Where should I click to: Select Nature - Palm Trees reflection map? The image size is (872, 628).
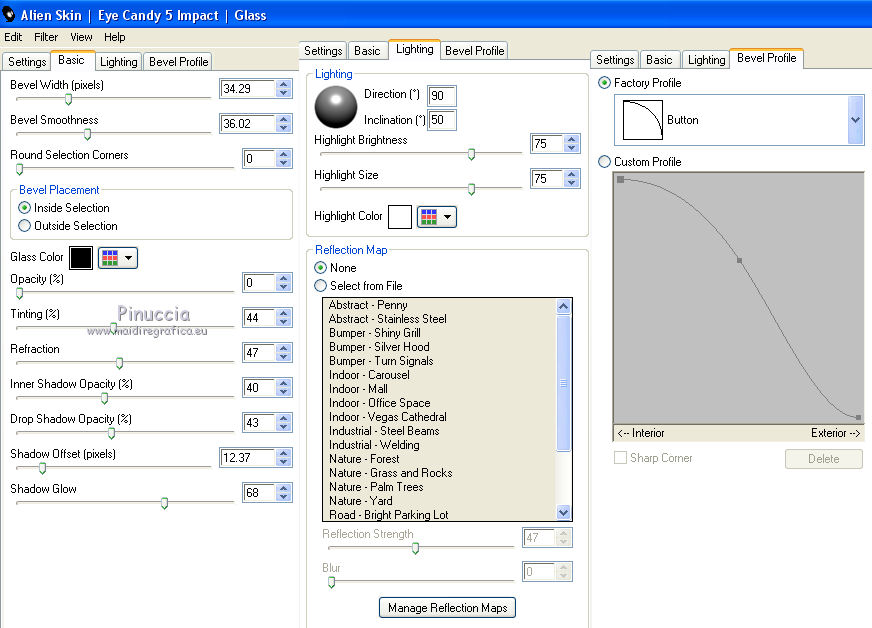point(376,487)
